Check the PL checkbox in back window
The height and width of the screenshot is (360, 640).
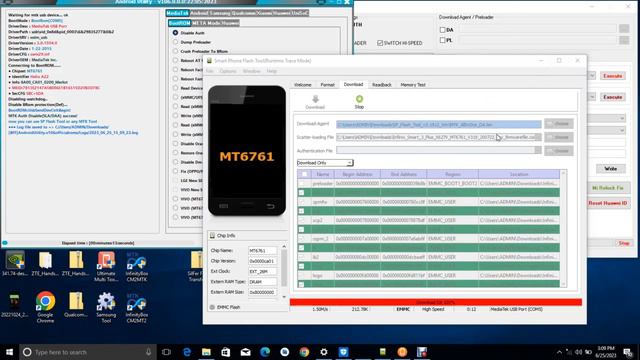click(442, 40)
